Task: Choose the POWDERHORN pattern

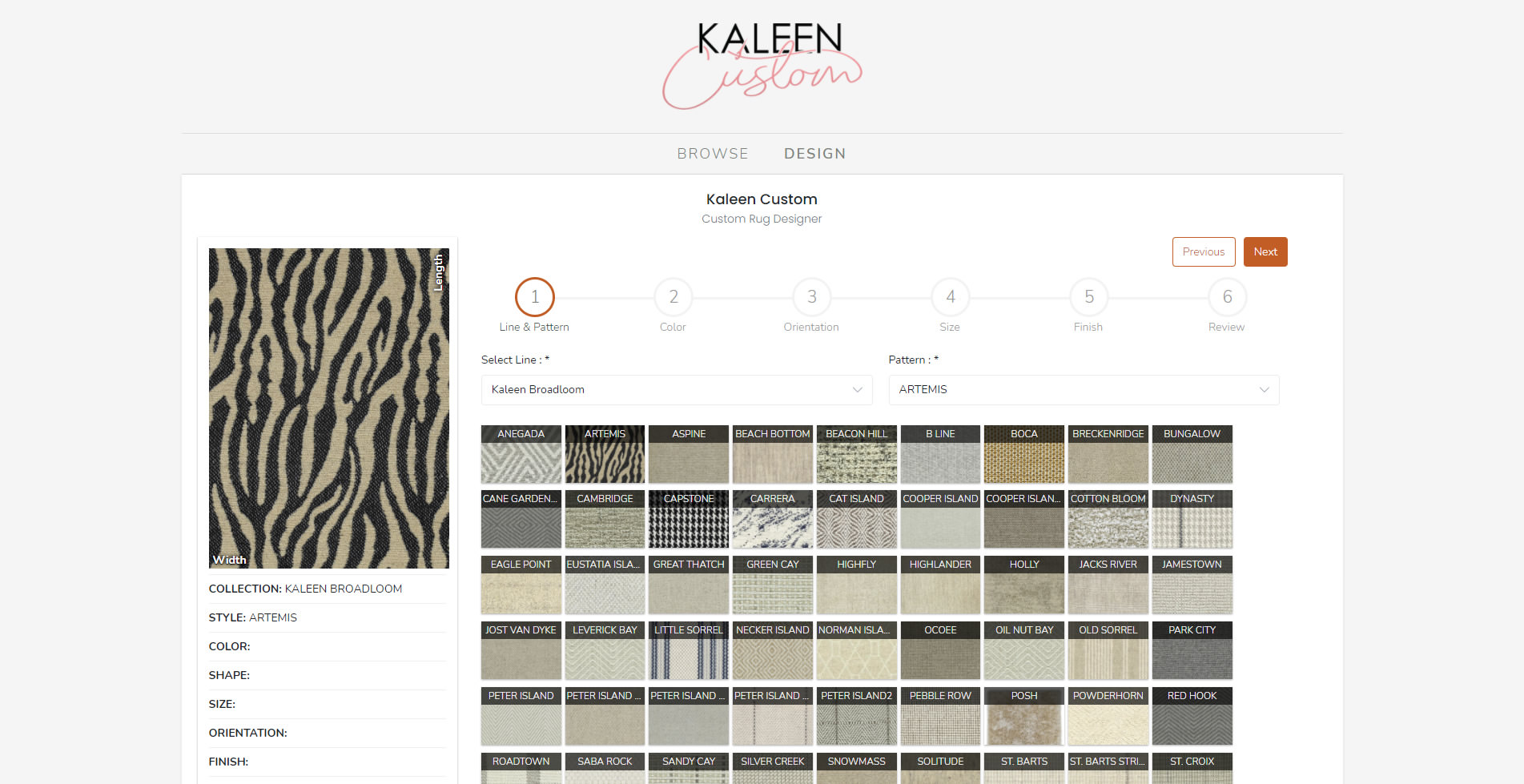Action: (x=1108, y=716)
